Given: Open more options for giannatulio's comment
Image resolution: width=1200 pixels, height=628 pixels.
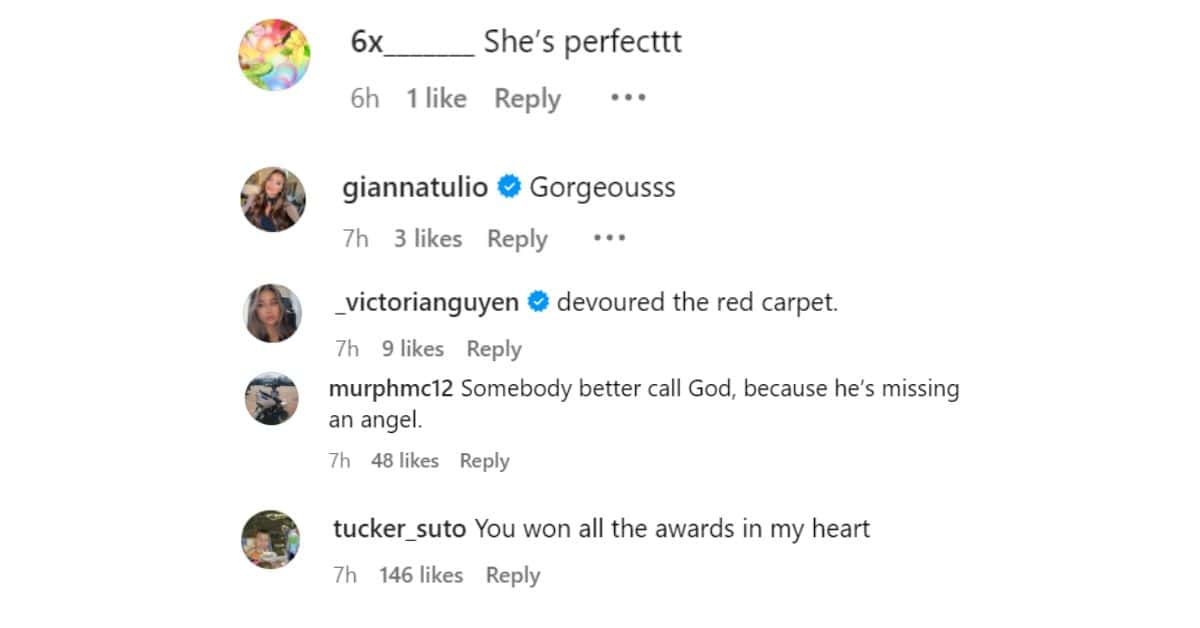Looking at the screenshot, I should 608,238.
